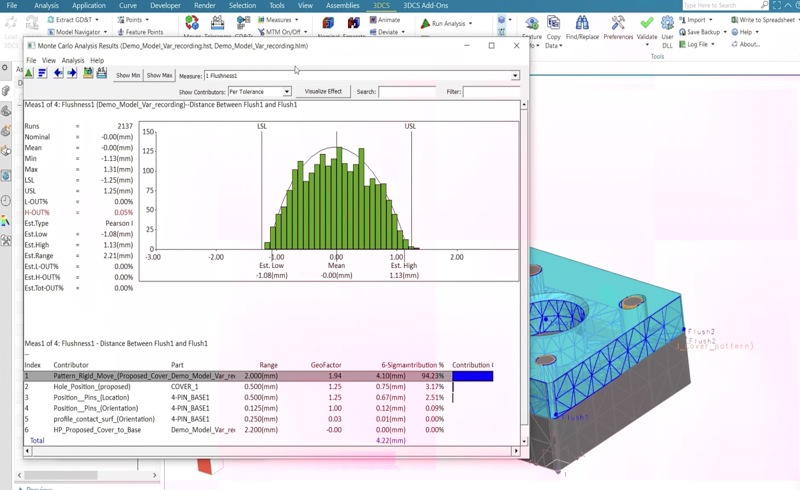This screenshot has height=490, width=800.
Task: Click the clock icon in left sidebar
Action: [6, 200]
